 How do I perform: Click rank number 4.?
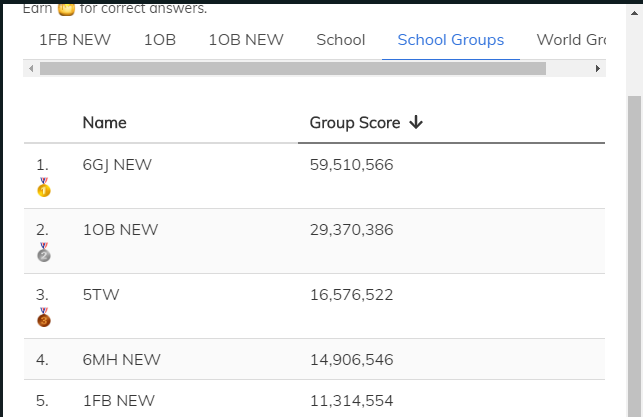42,360
